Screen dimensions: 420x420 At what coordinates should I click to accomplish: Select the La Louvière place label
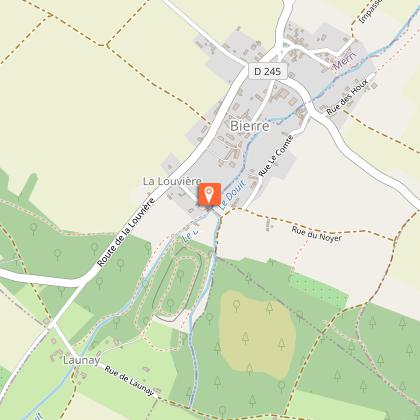(172, 181)
